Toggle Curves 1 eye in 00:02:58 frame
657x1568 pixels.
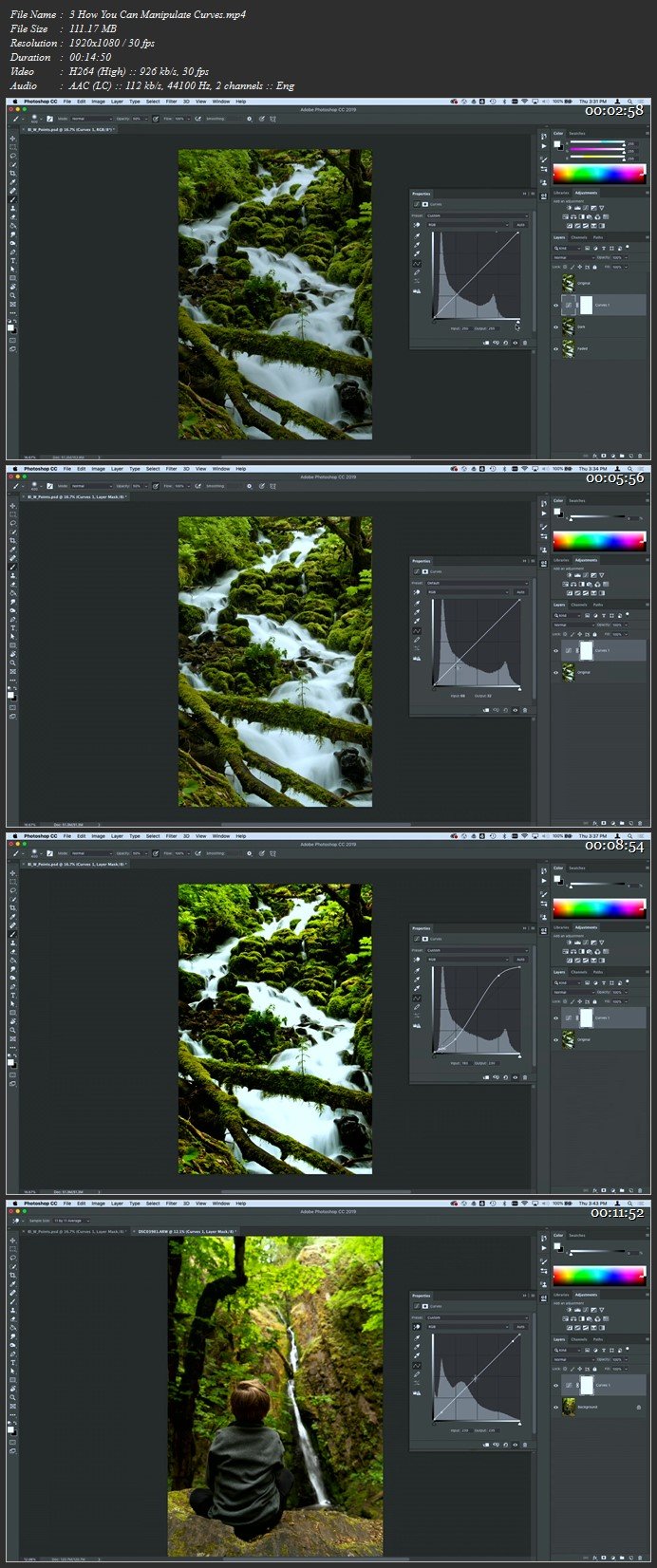(556, 306)
